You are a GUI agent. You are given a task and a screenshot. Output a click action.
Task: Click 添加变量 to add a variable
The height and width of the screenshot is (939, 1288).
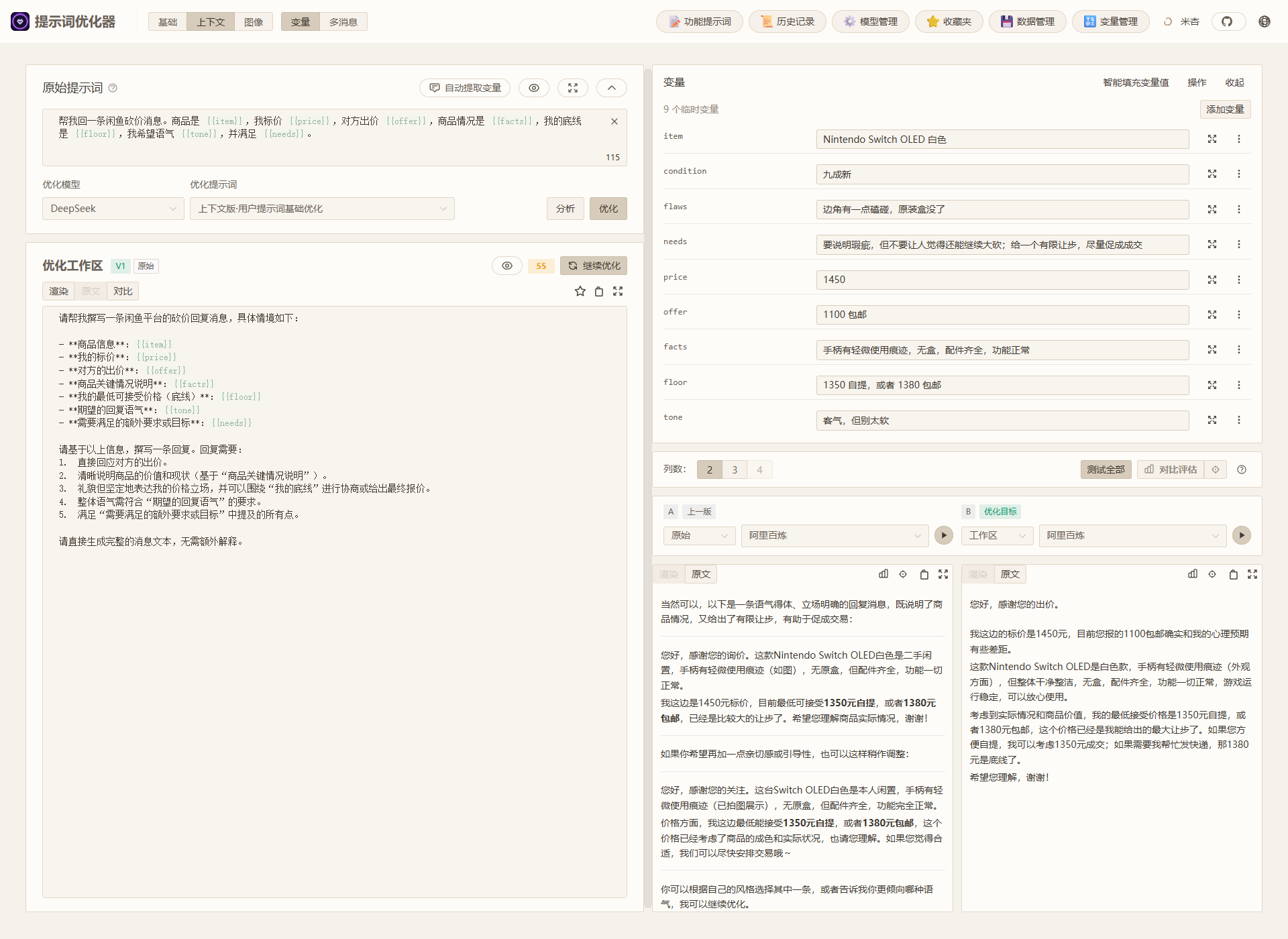tap(1225, 109)
